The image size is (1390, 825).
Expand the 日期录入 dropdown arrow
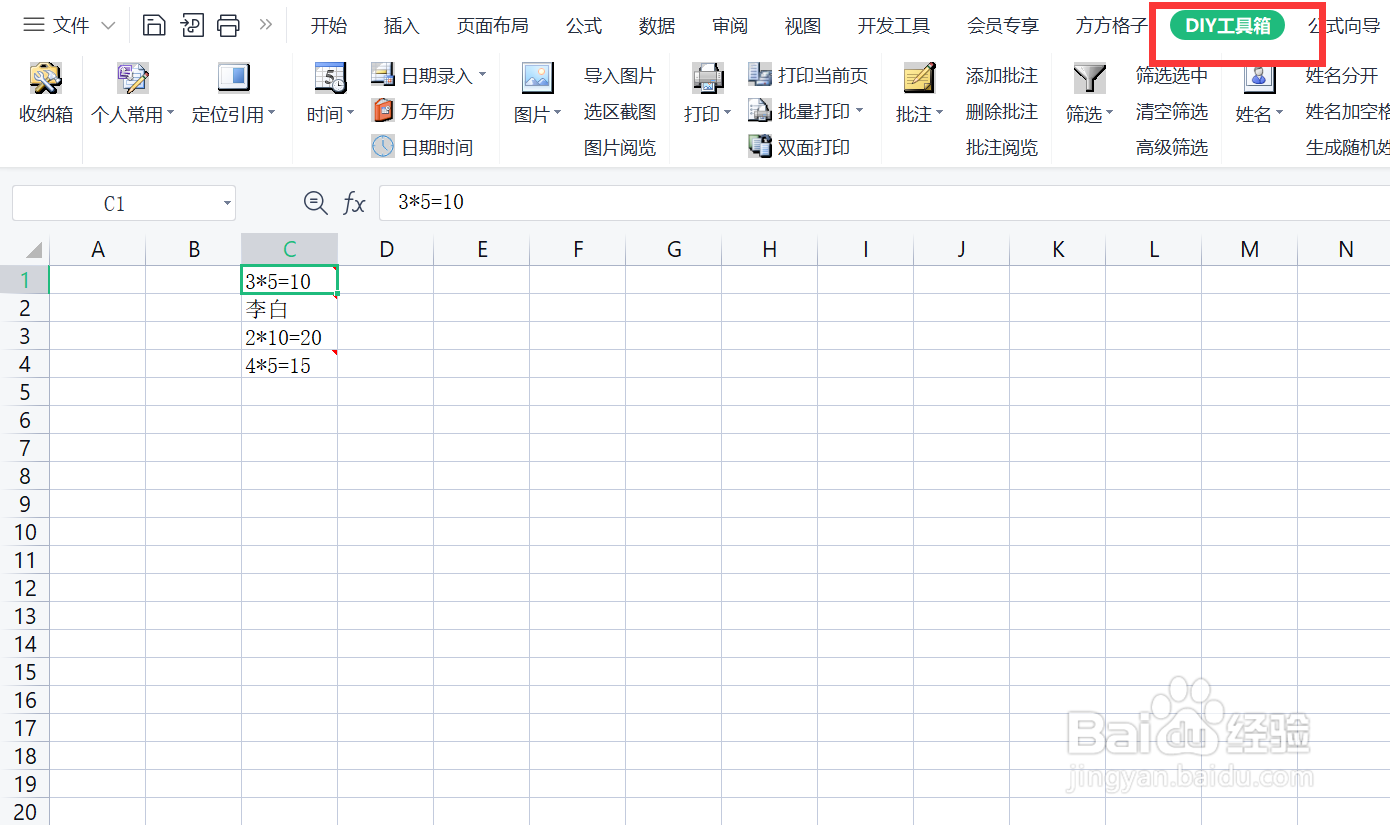pos(482,75)
